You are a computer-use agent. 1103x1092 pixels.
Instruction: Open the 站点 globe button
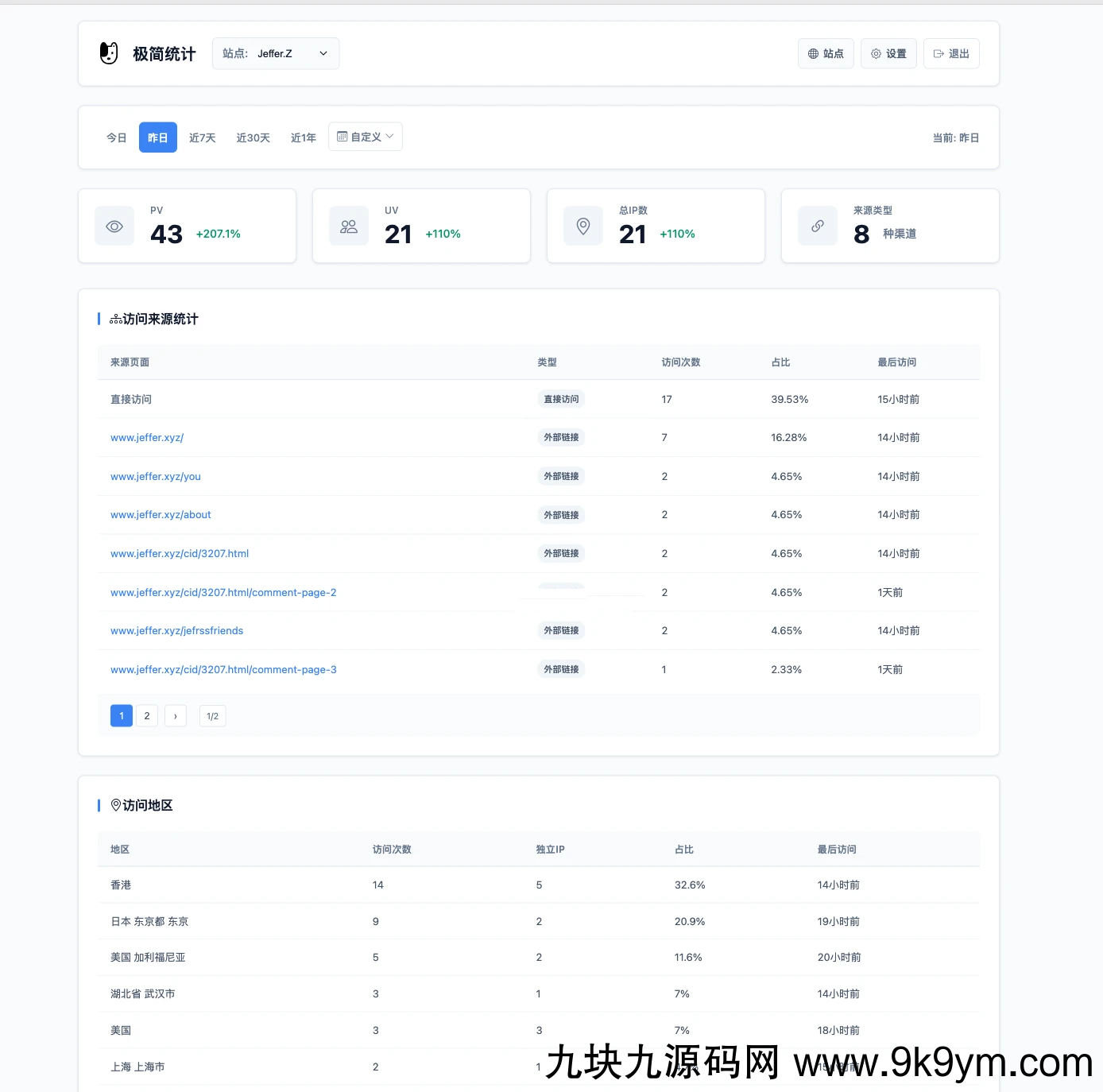coord(826,54)
